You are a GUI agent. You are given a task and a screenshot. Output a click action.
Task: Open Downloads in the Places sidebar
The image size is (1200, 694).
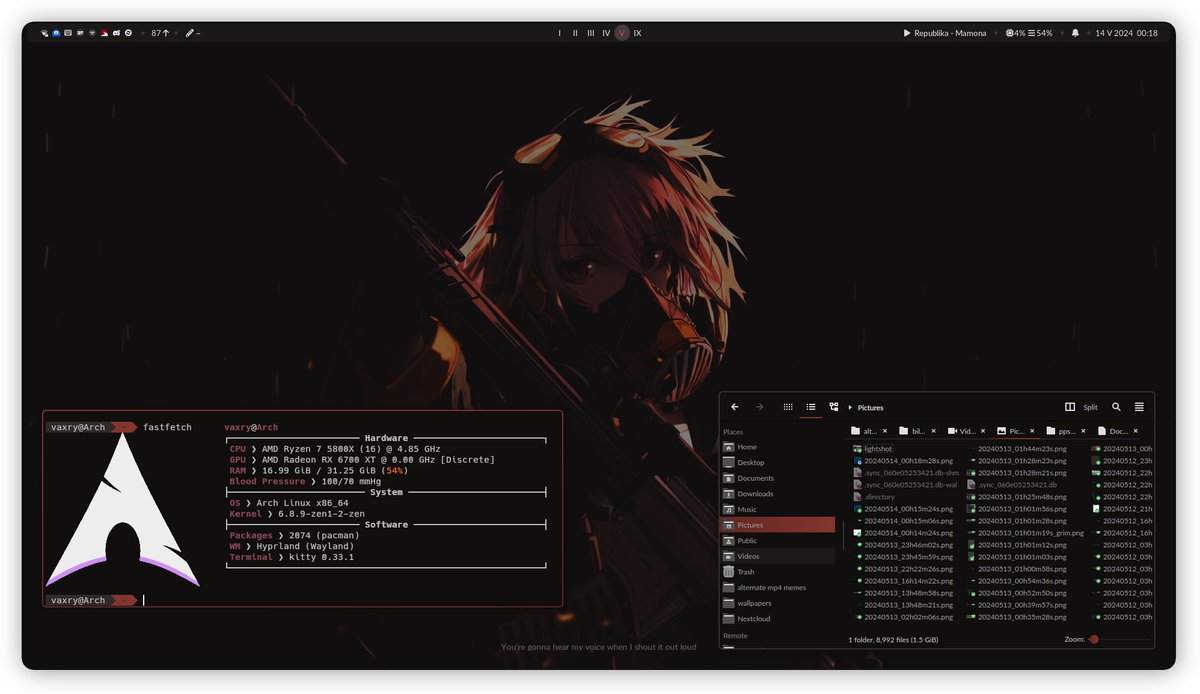[x=778, y=493]
